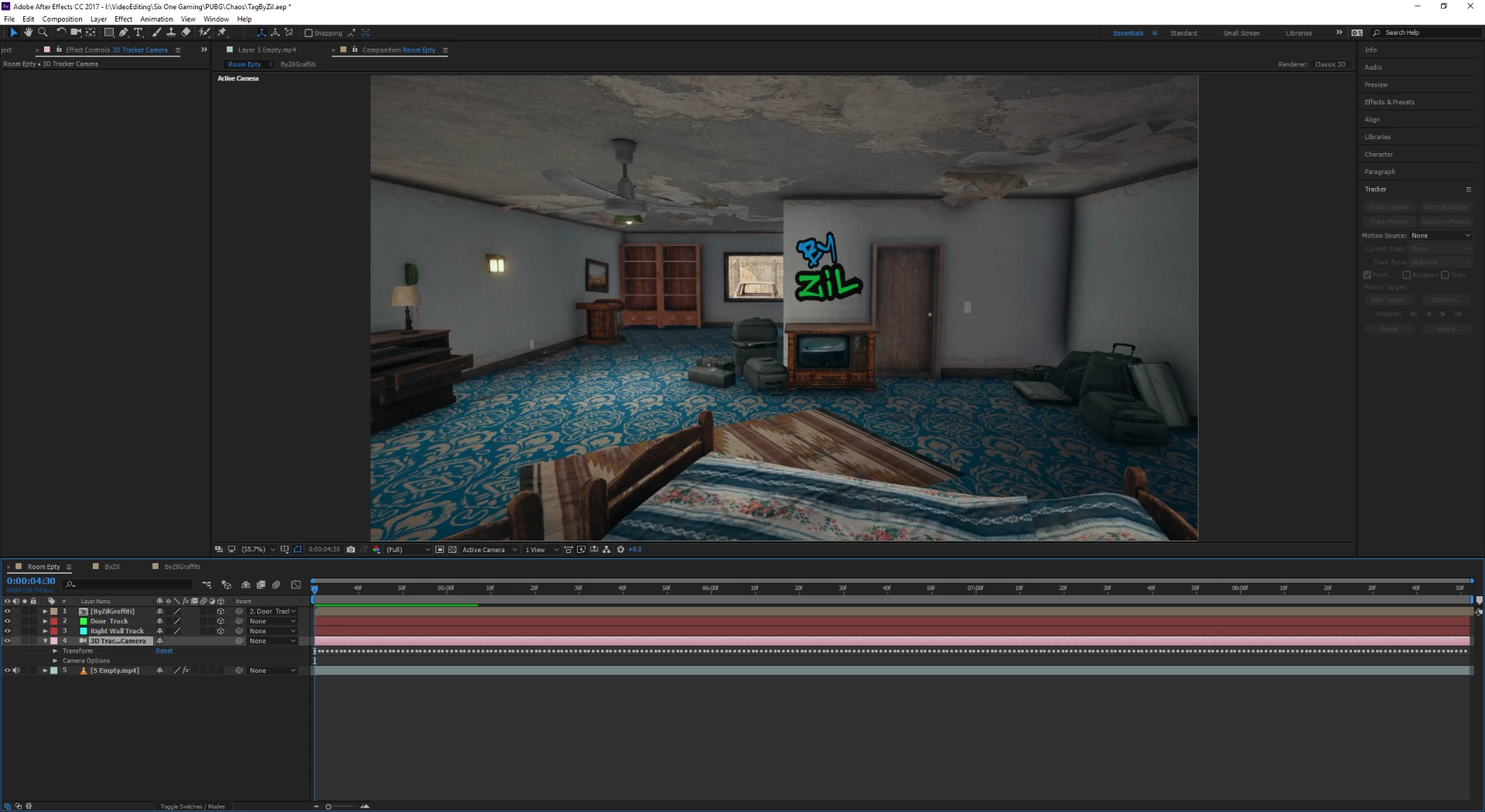Collapse the 3D Tracker Camera layer
Image resolution: width=1485 pixels, height=812 pixels.
[x=45, y=641]
